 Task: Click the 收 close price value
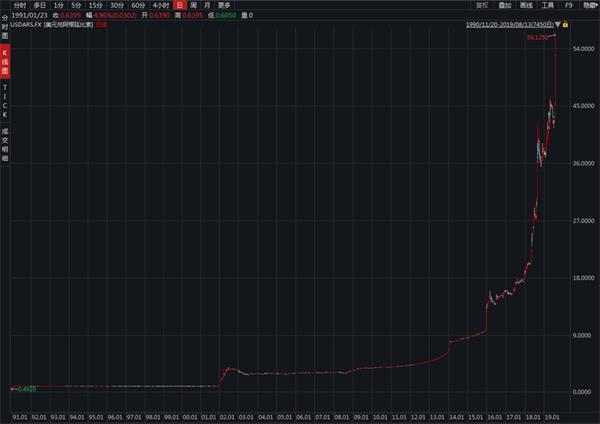tap(70, 15)
